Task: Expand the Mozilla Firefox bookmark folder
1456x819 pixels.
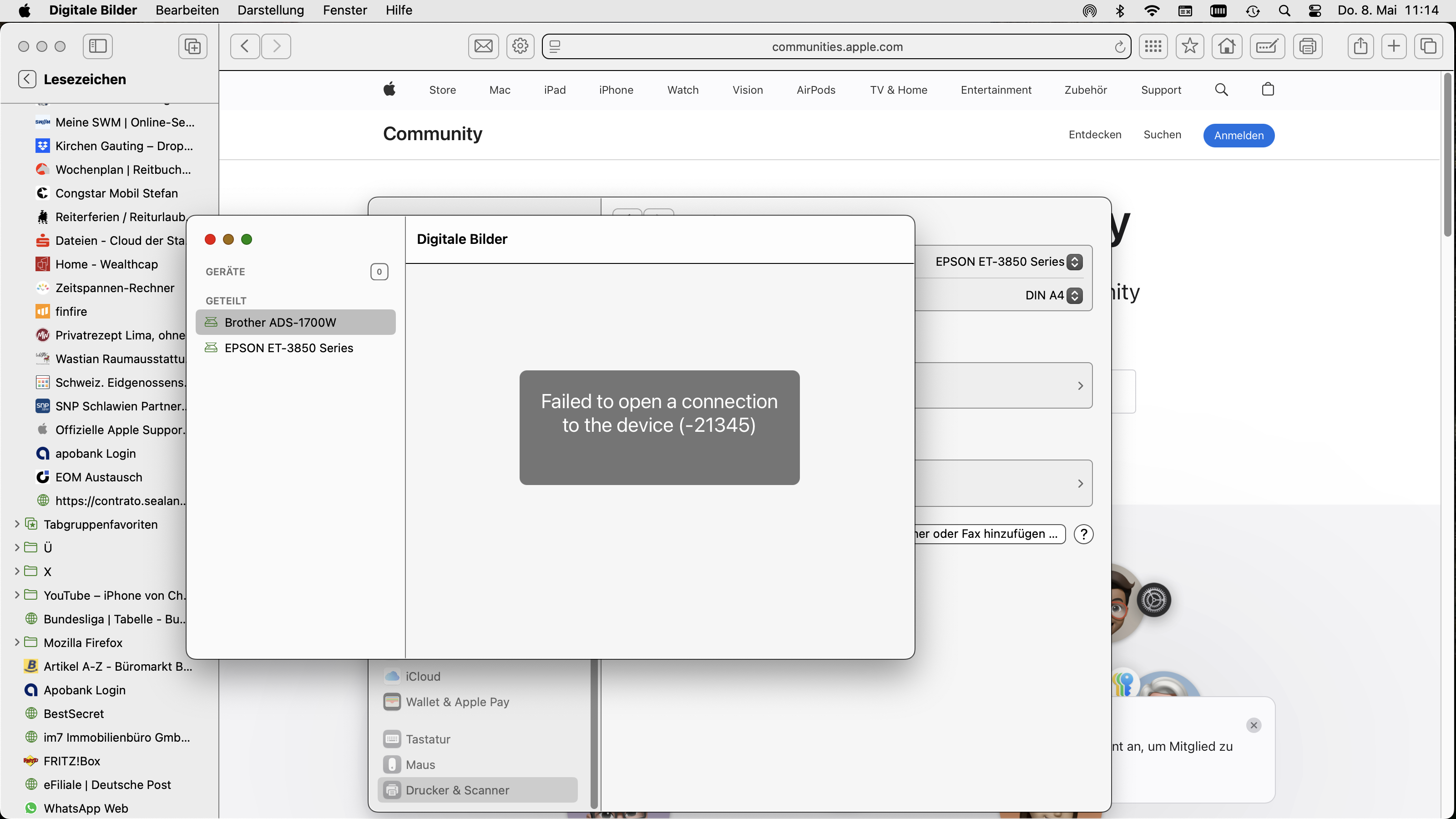Action: click(17, 642)
